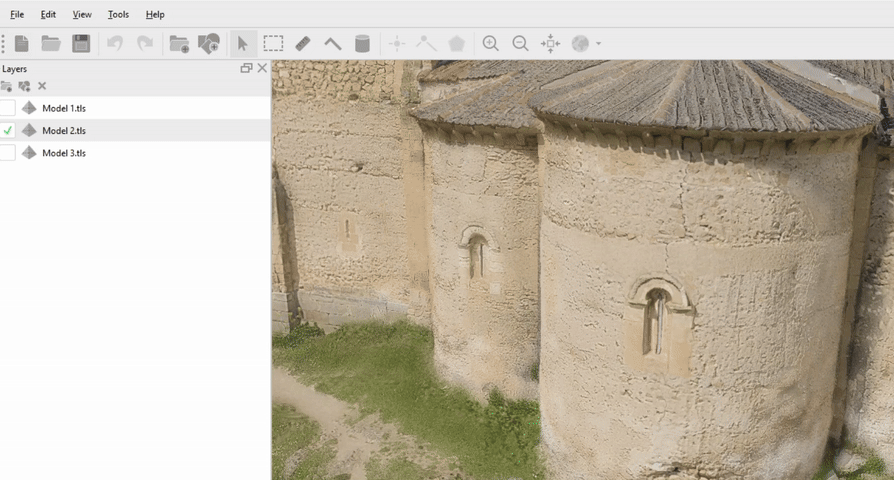Pick the cylinder volume tool
The image size is (894, 480).
[362, 43]
